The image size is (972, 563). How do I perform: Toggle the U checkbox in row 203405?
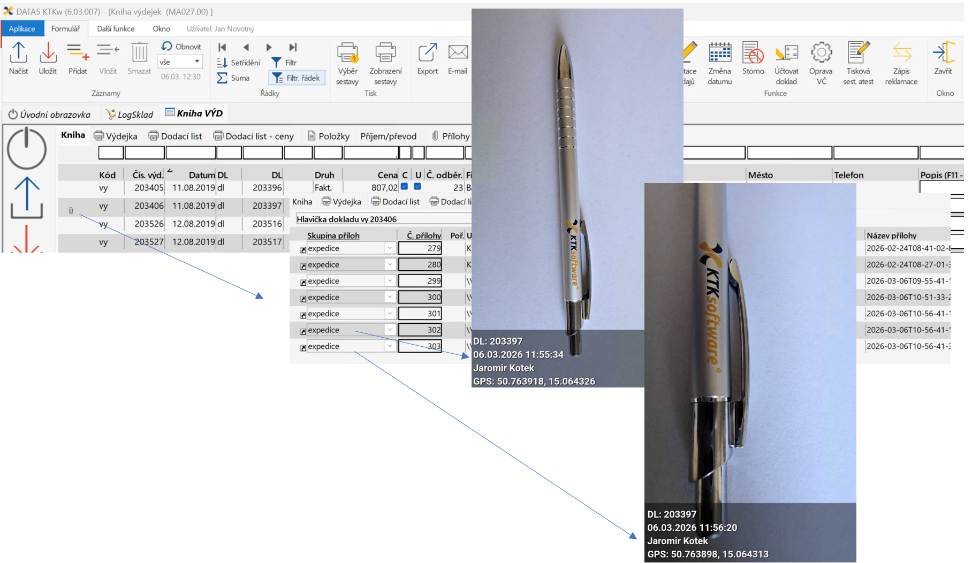click(418, 186)
